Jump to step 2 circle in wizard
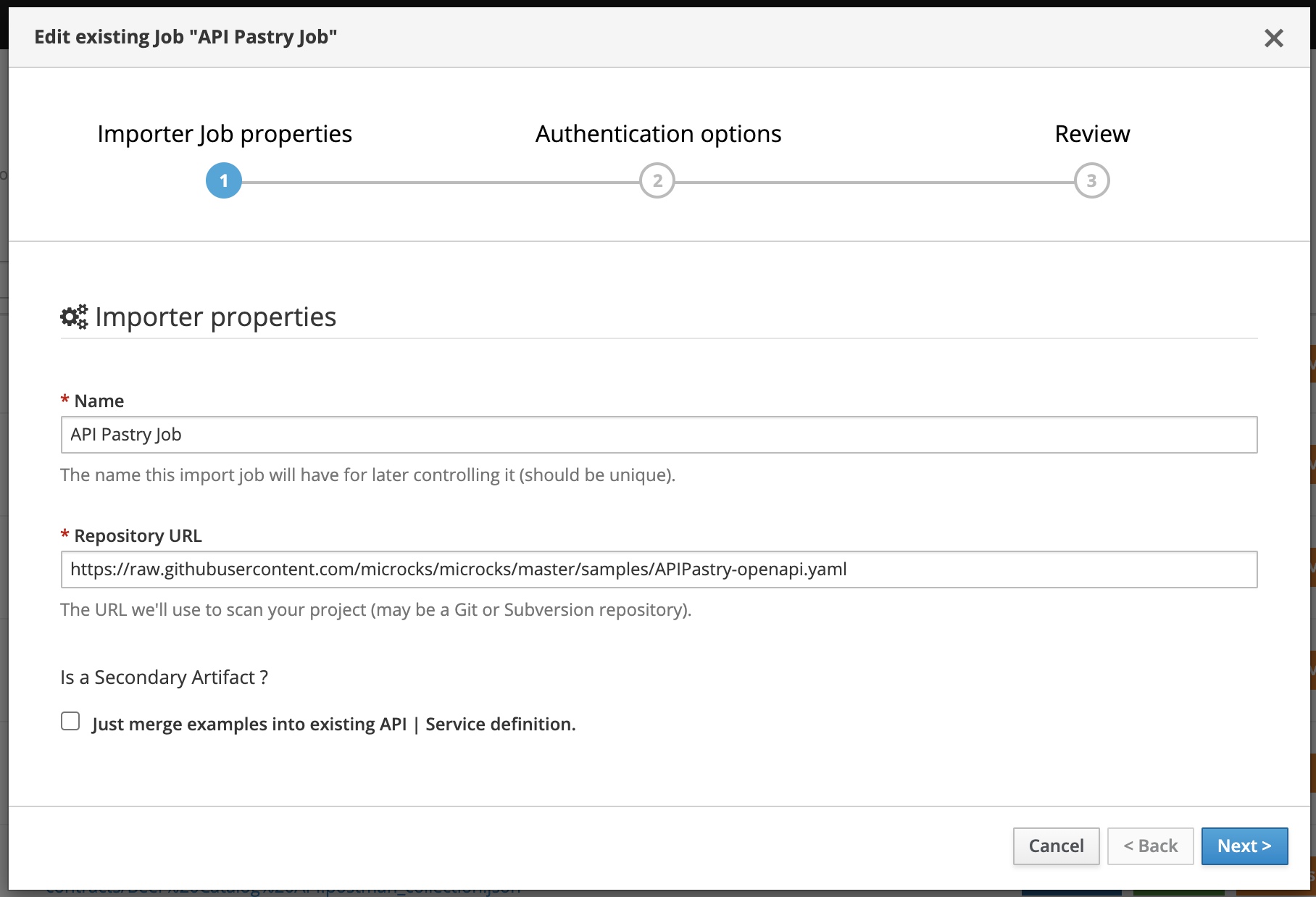 point(657,181)
